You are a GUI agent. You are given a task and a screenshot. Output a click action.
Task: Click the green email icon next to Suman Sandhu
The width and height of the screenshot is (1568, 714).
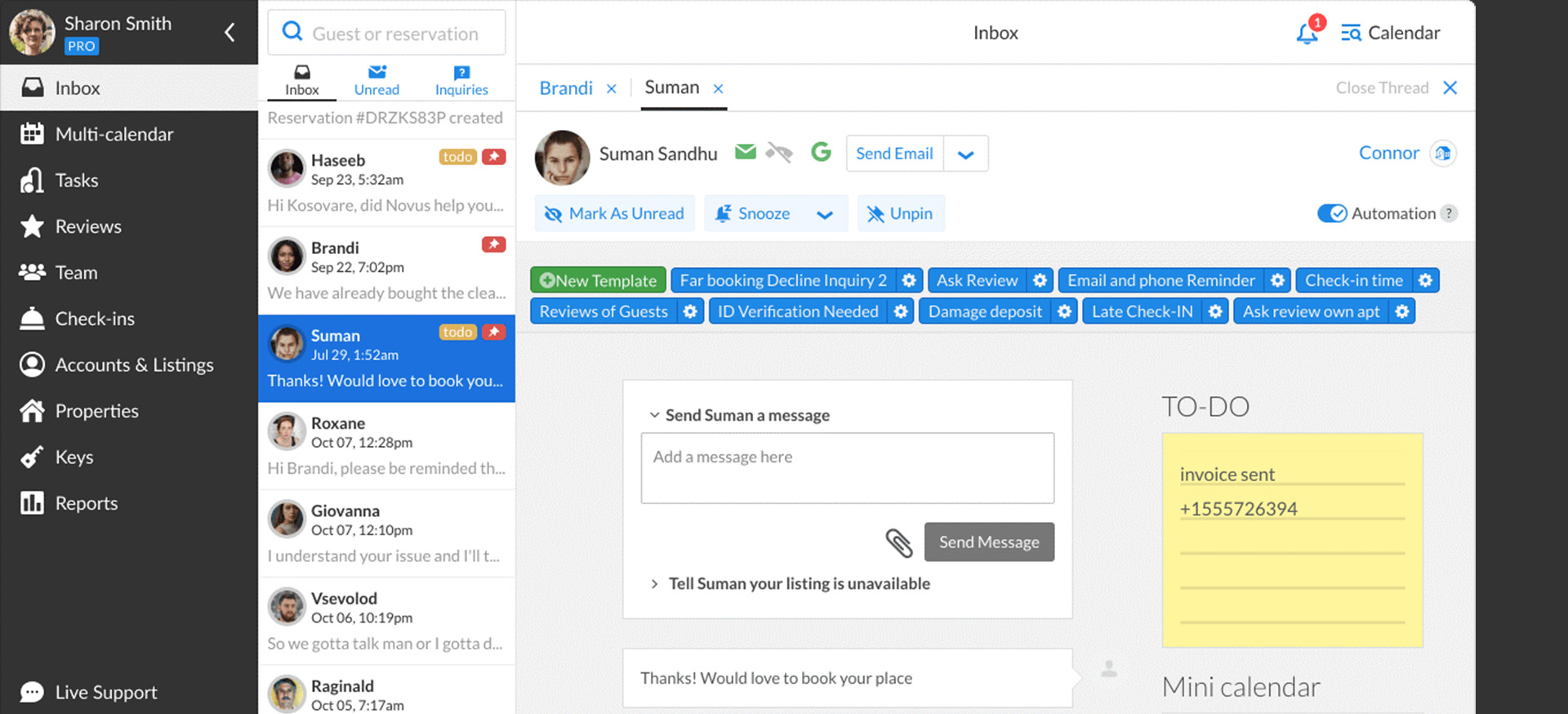click(745, 152)
